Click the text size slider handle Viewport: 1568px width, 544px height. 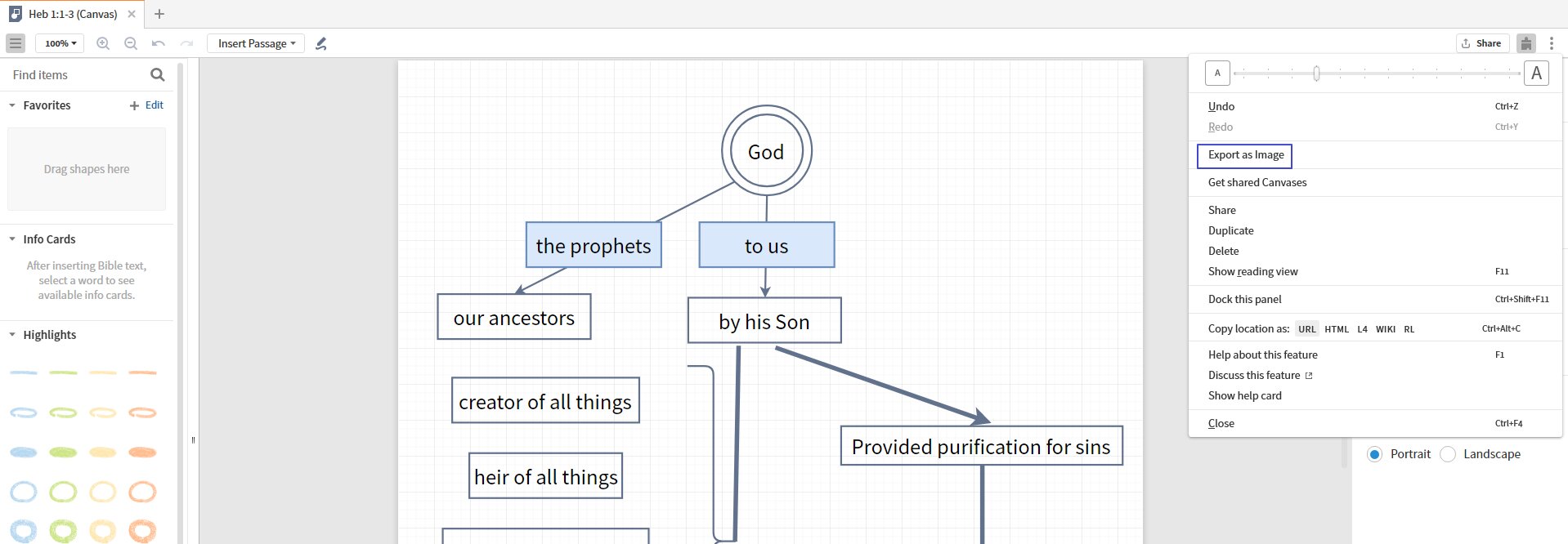[1316, 74]
